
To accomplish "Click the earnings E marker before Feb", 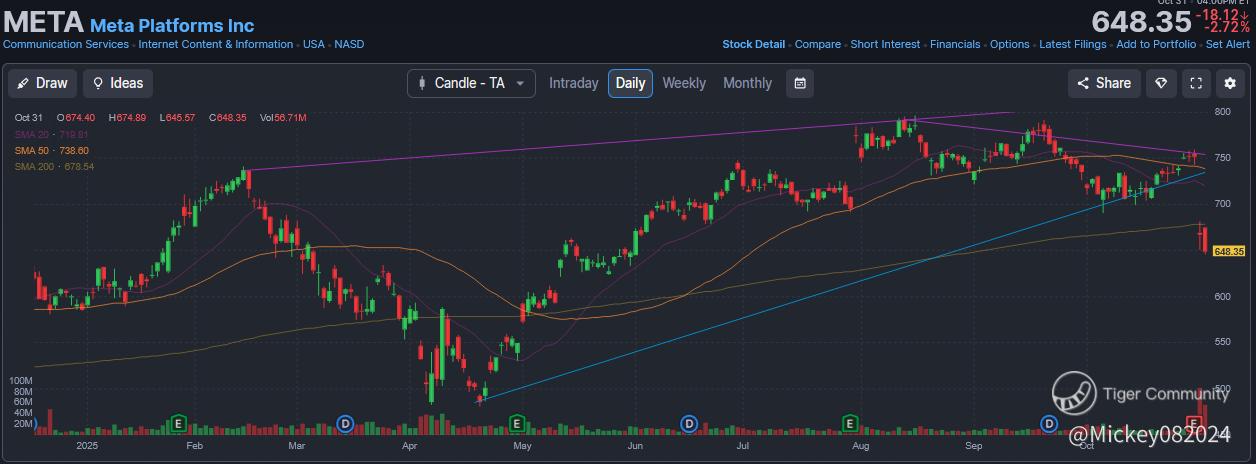I will pos(179,423).
